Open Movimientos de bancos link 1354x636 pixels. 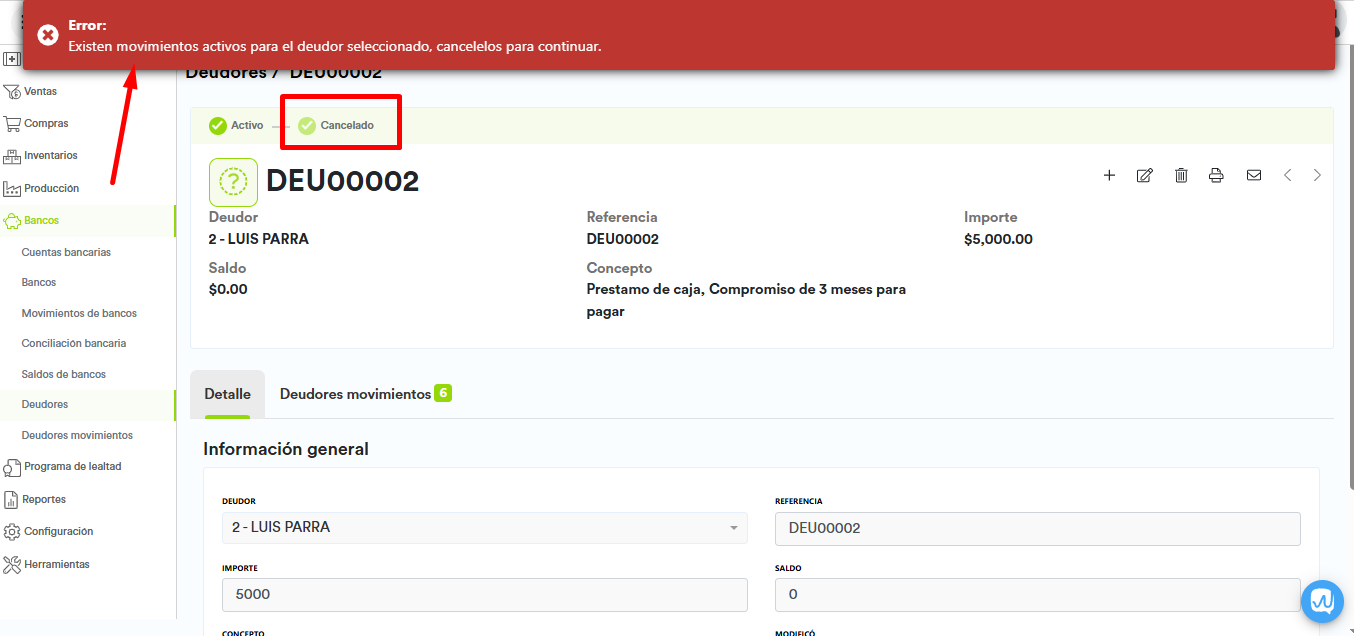(79, 314)
